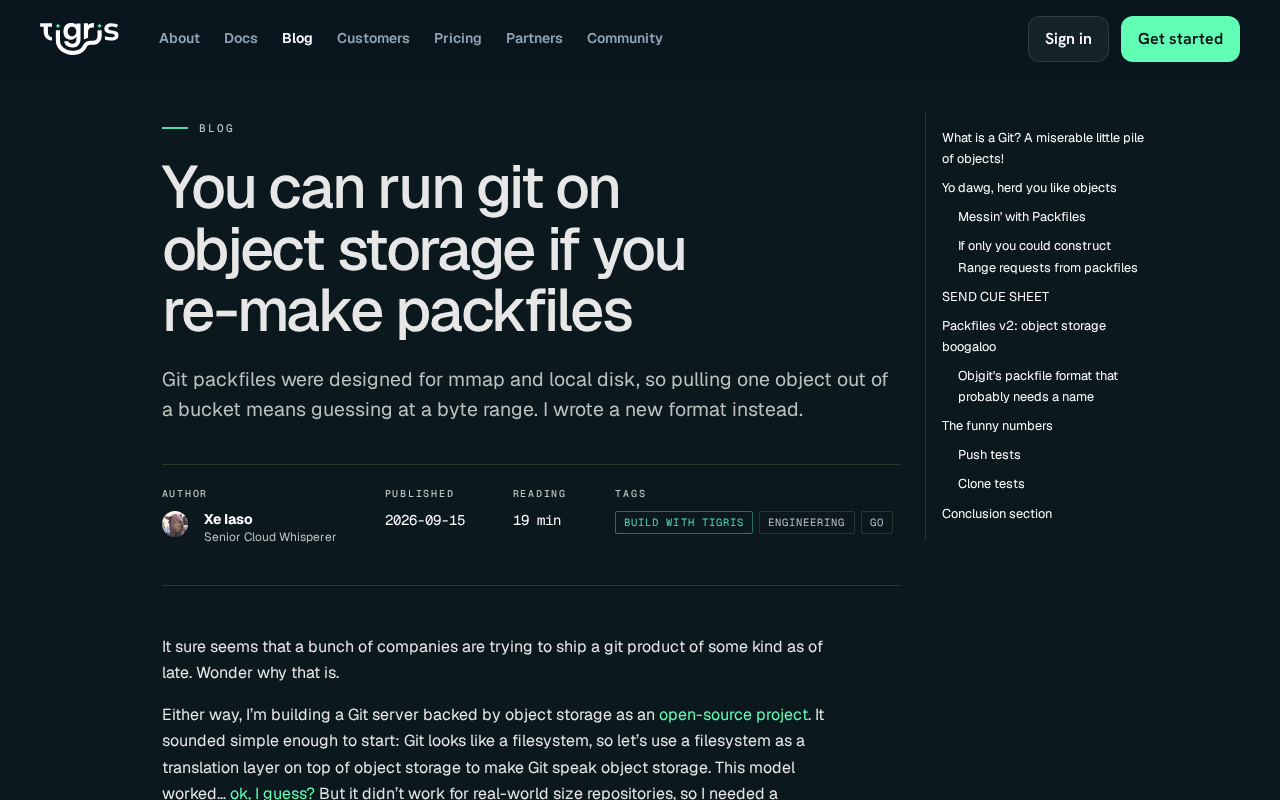This screenshot has width=1280, height=800.
Task: Open the Partners page
Action: [534, 38]
